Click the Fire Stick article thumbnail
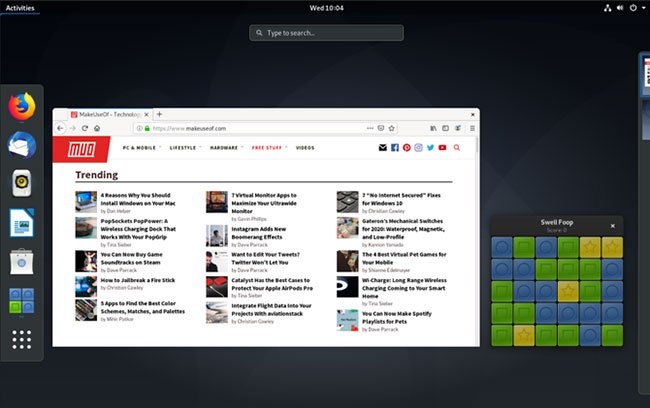The width and height of the screenshot is (650, 408). [x=86, y=286]
